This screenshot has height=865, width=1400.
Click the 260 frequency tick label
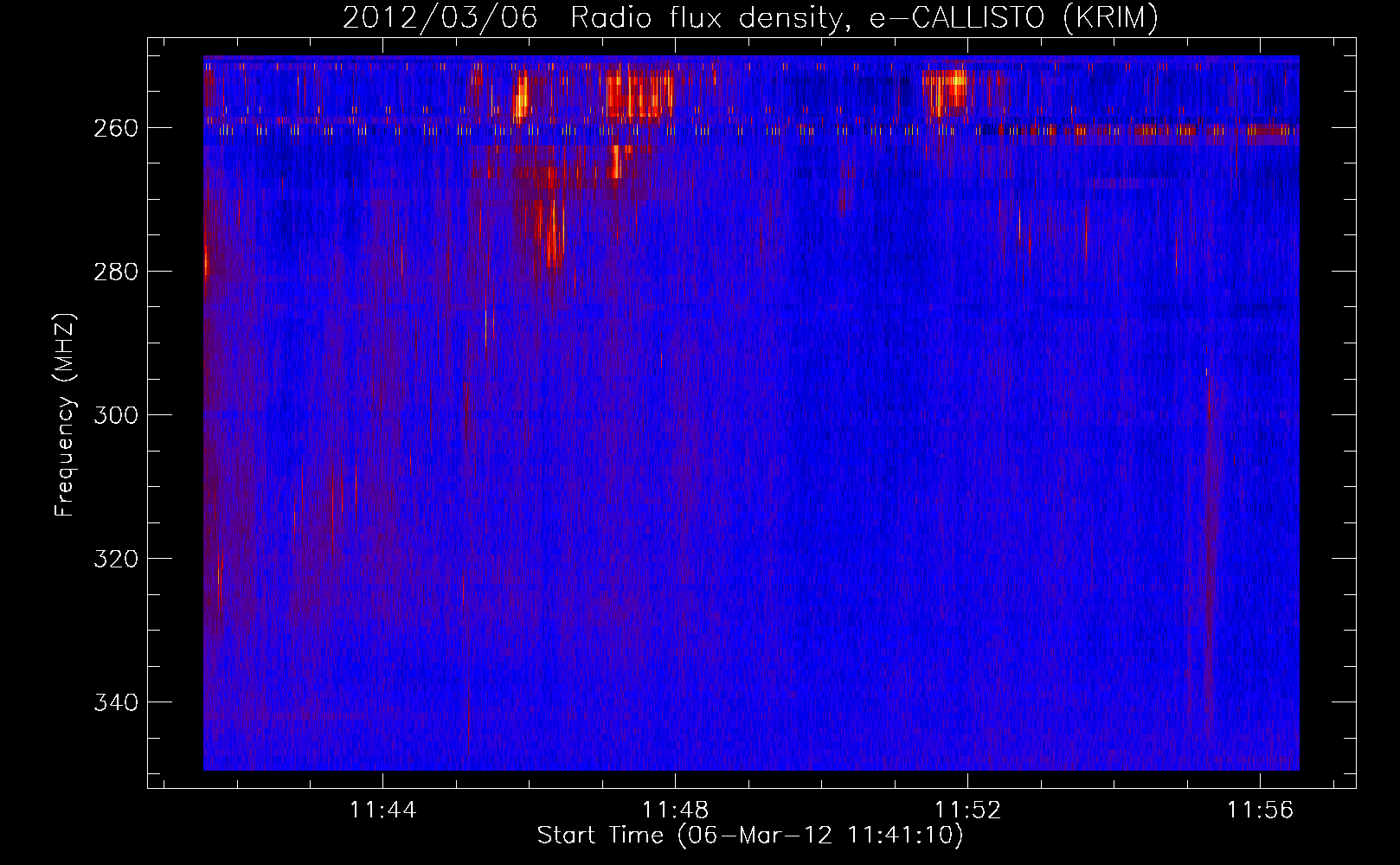115,128
